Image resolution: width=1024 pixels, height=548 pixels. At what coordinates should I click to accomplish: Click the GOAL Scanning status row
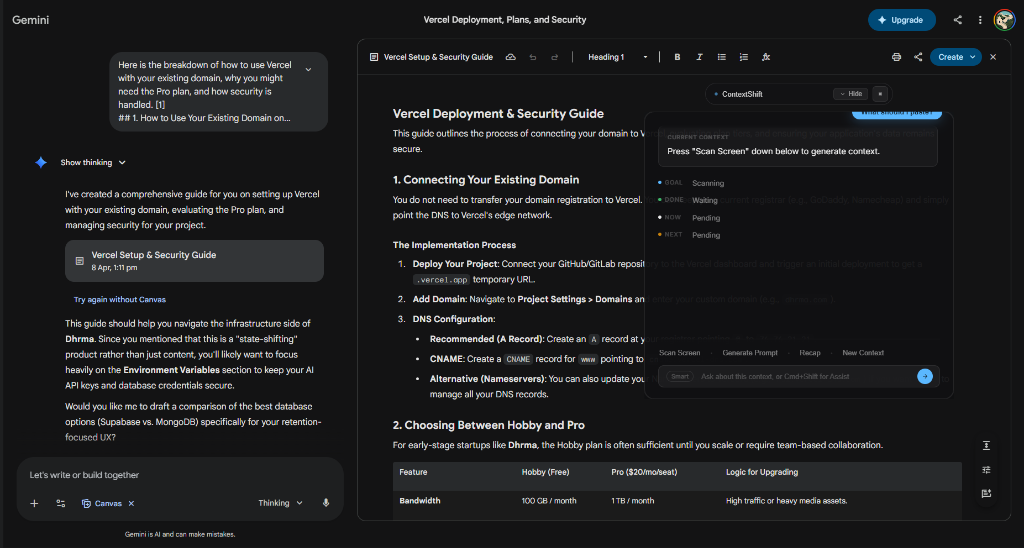point(691,184)
